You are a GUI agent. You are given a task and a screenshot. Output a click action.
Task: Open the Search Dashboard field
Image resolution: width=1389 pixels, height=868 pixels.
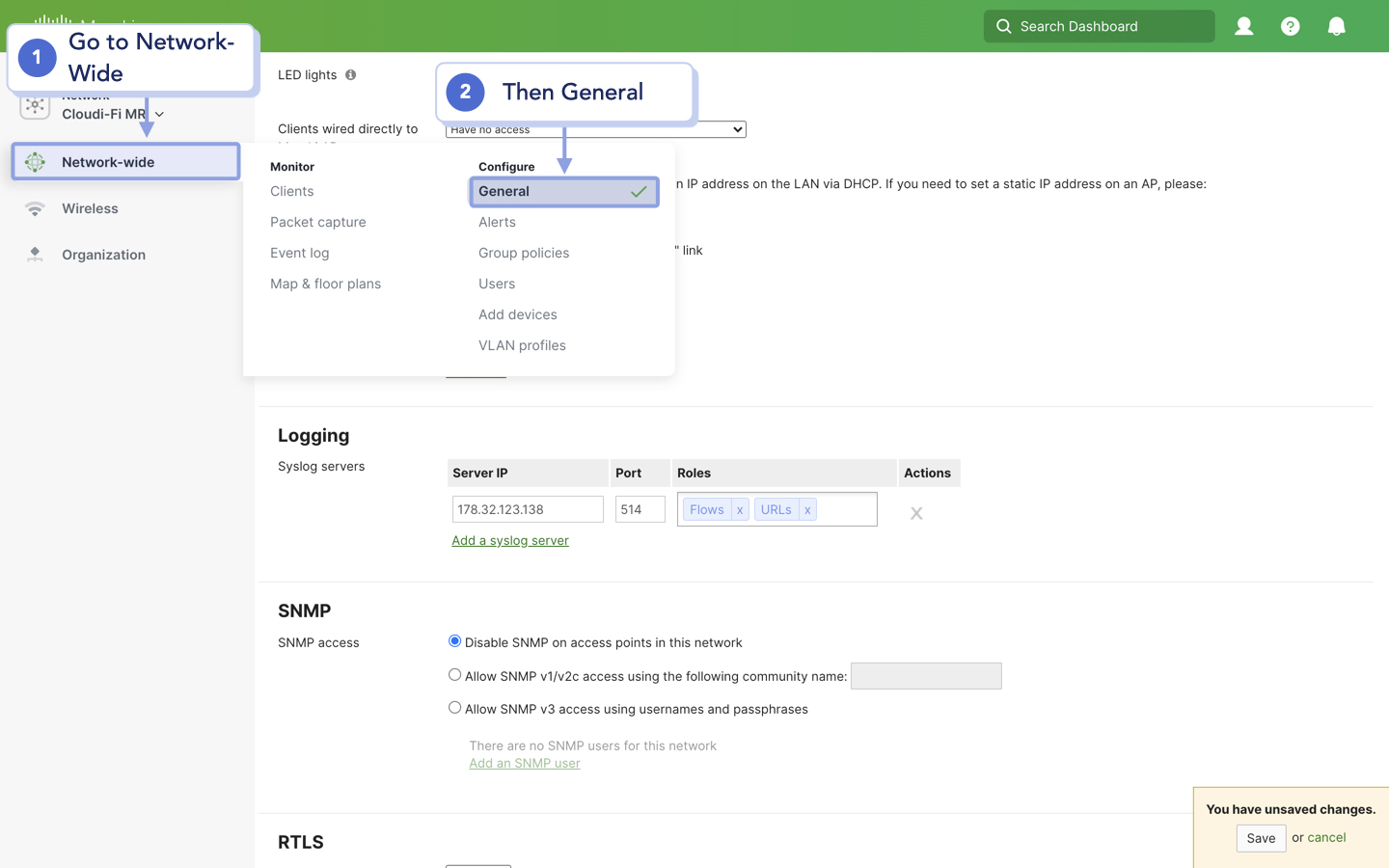click(x=1099, y=26)
